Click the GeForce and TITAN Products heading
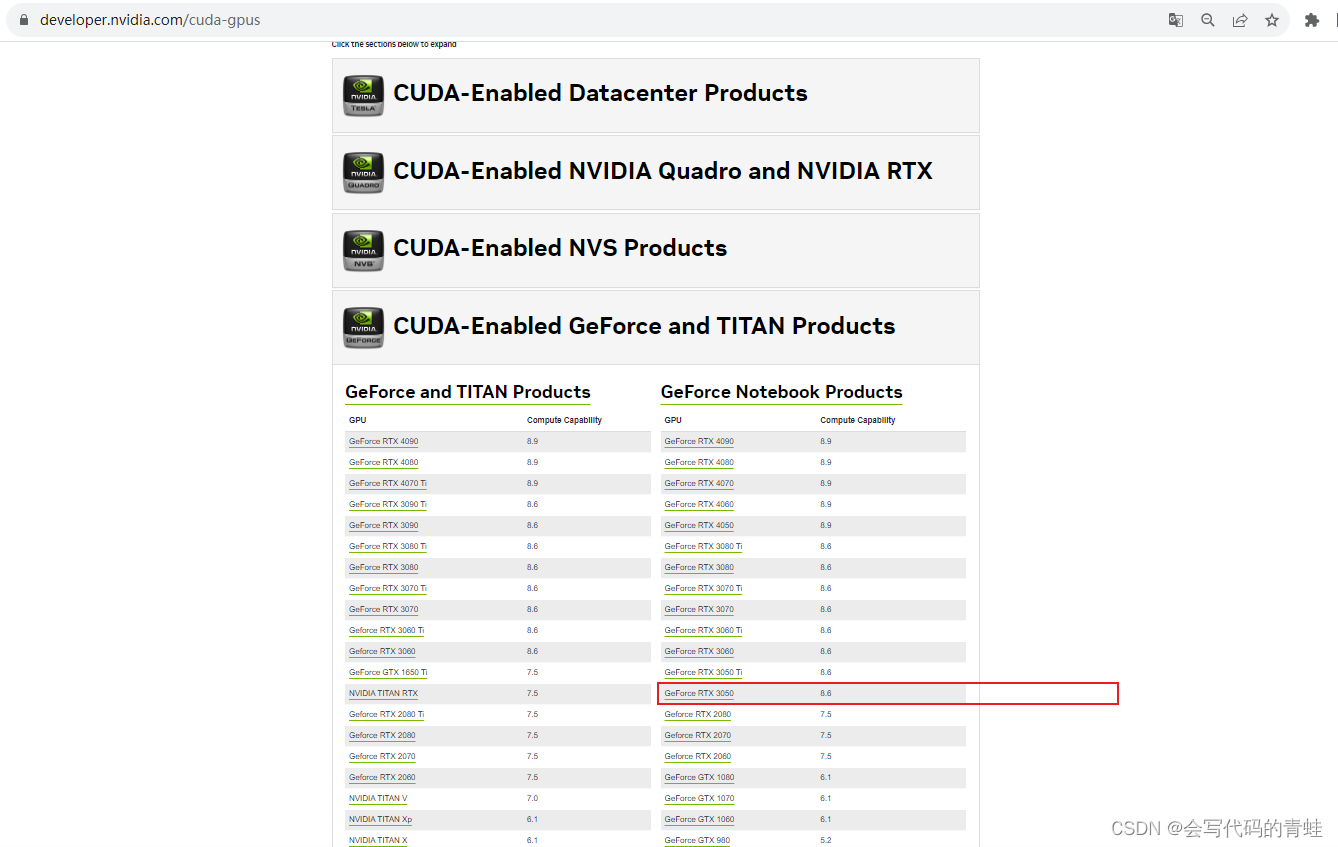 coord(468,392)
